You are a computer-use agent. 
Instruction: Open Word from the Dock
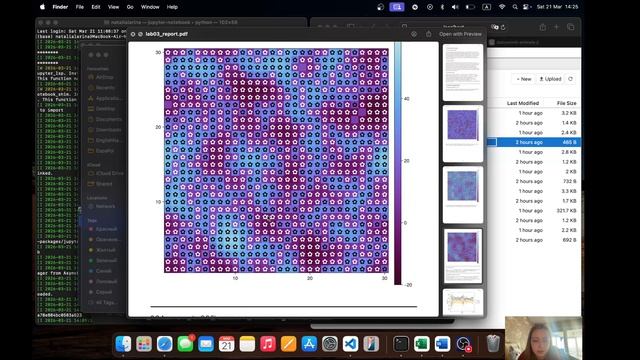(442, 344)
